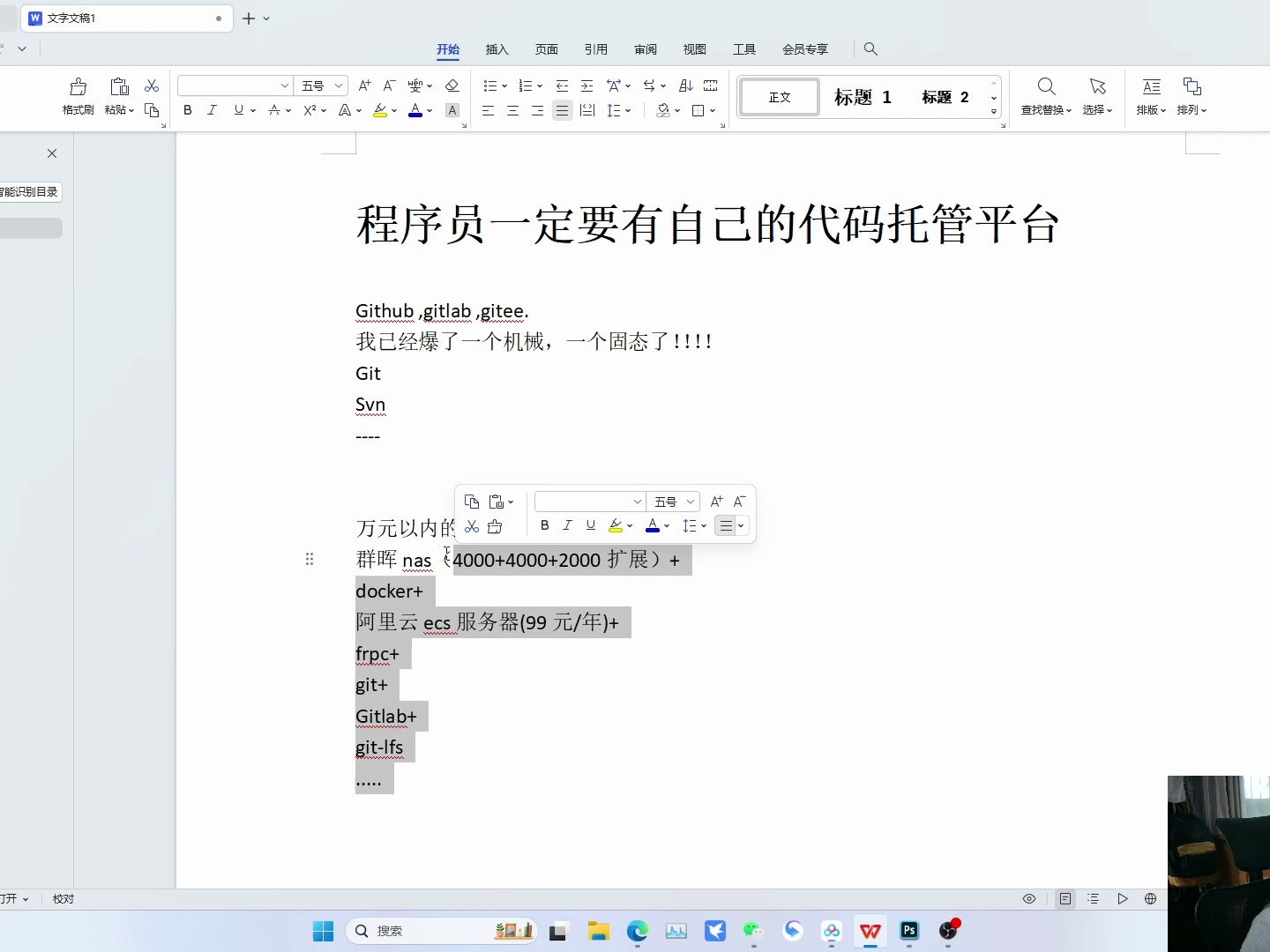Expand the ribbon underline style dropdown arrow
This screenshot has width=1270, height=952.
coord(252,111)
